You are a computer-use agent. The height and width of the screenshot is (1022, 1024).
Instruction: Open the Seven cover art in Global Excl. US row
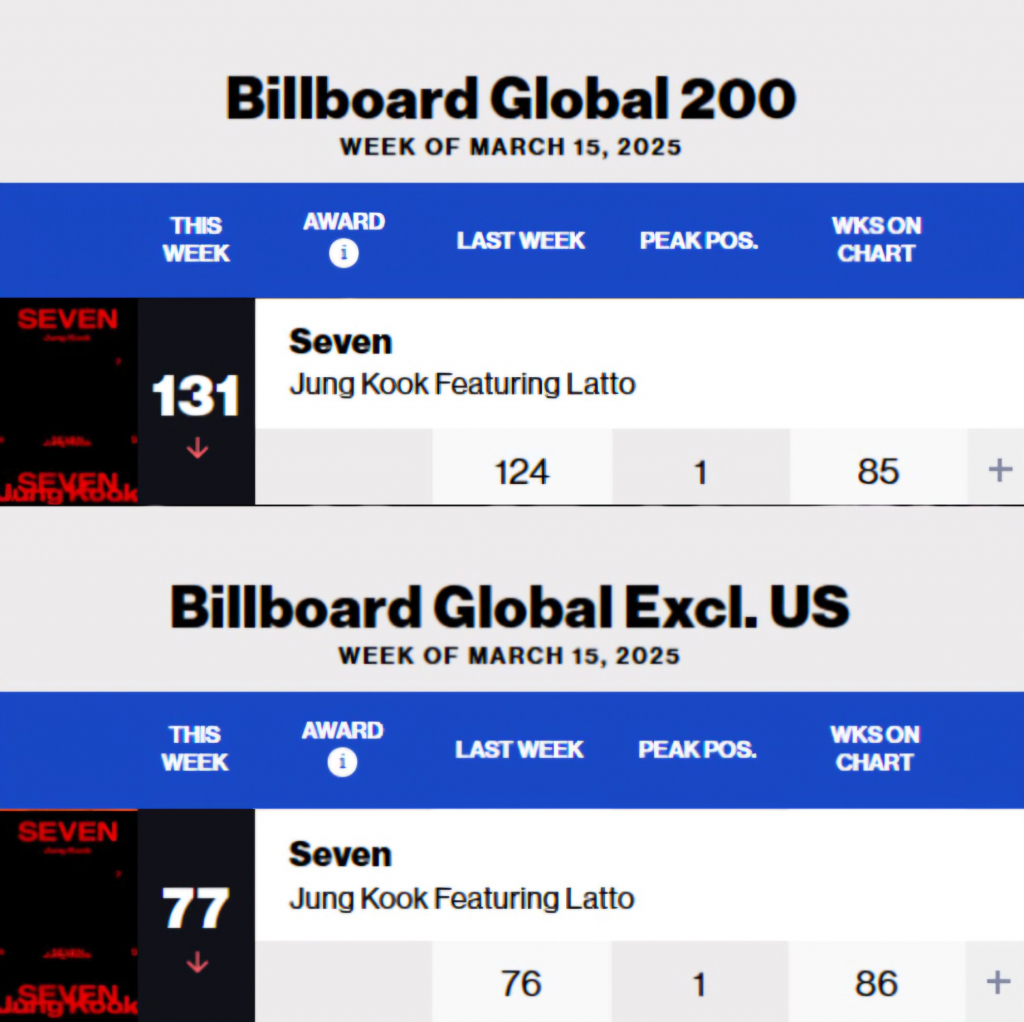click(x=68, y=915)
